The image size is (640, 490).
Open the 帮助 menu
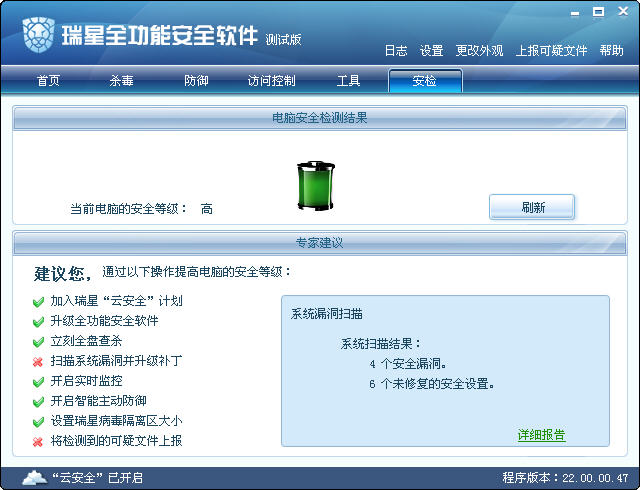coord(611,51)
